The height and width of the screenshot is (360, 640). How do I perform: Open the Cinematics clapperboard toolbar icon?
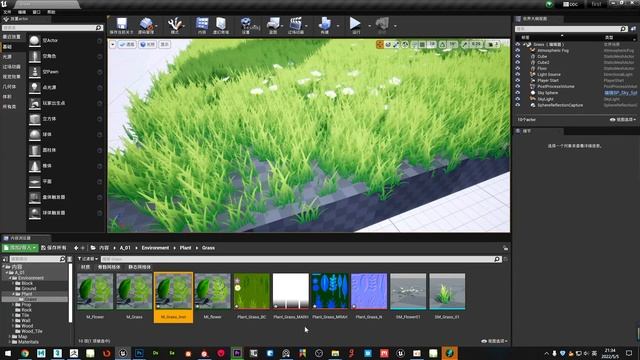coord(296,23)
